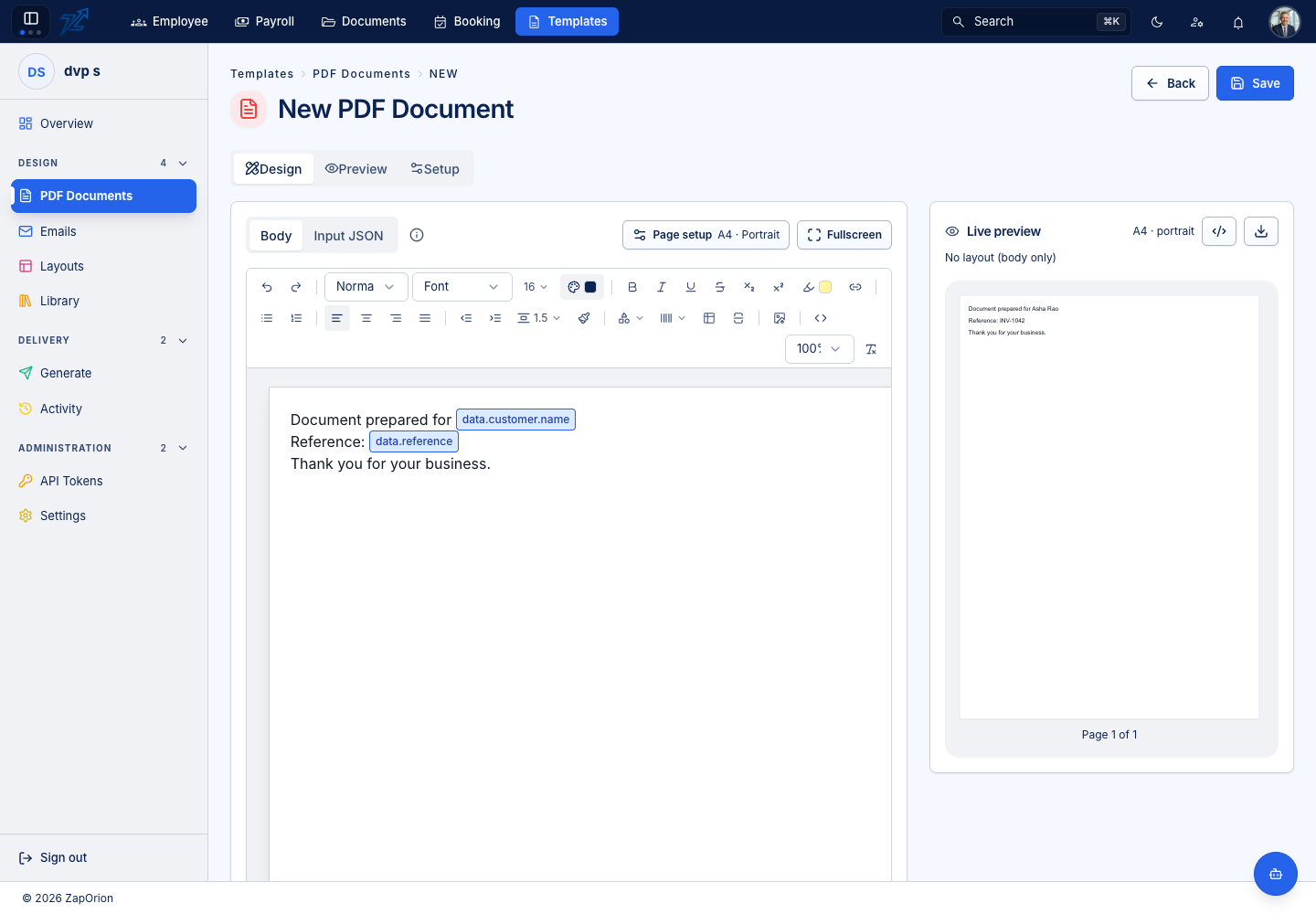Viewport: 1316px width, 914px height.
Task: Undo the last edit
Action: pyautogui.click(x=267, y=287)
